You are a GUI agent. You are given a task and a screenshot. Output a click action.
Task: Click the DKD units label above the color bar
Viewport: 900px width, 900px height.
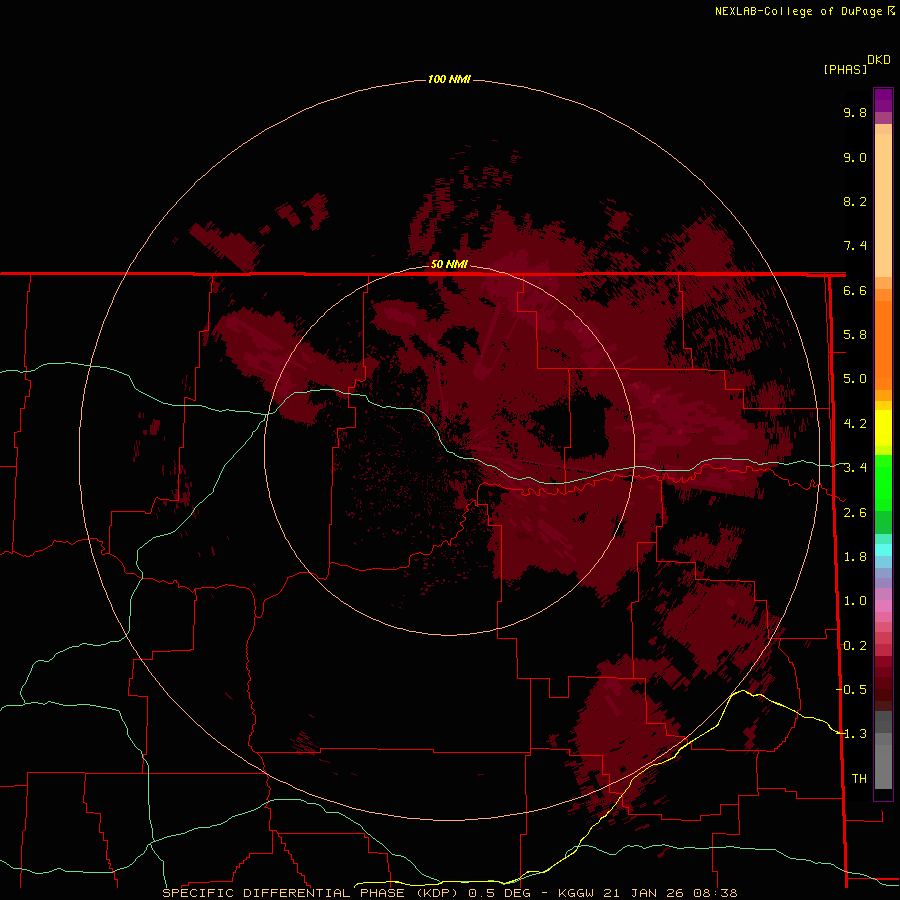(878, 60)
